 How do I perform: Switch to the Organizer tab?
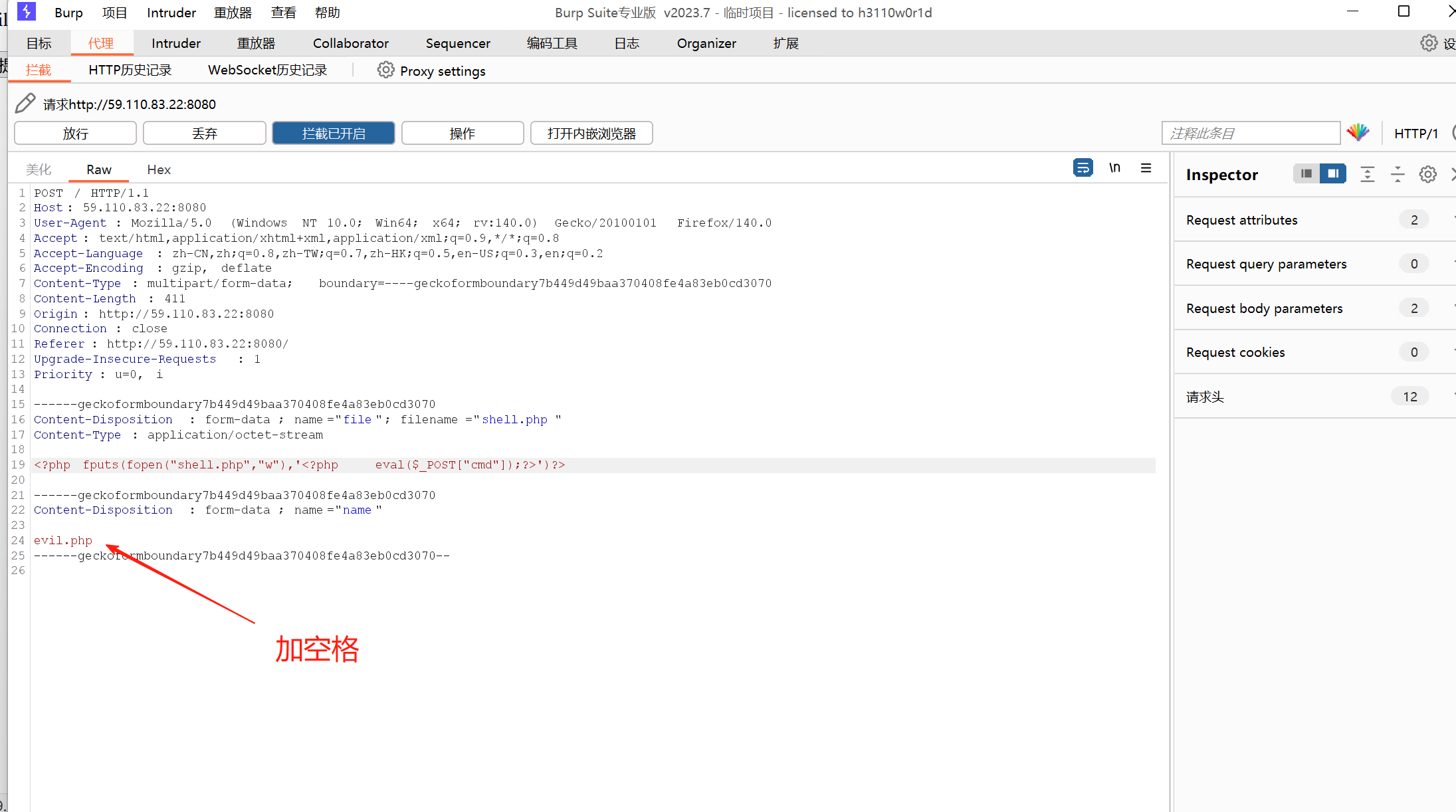(706, 43)
